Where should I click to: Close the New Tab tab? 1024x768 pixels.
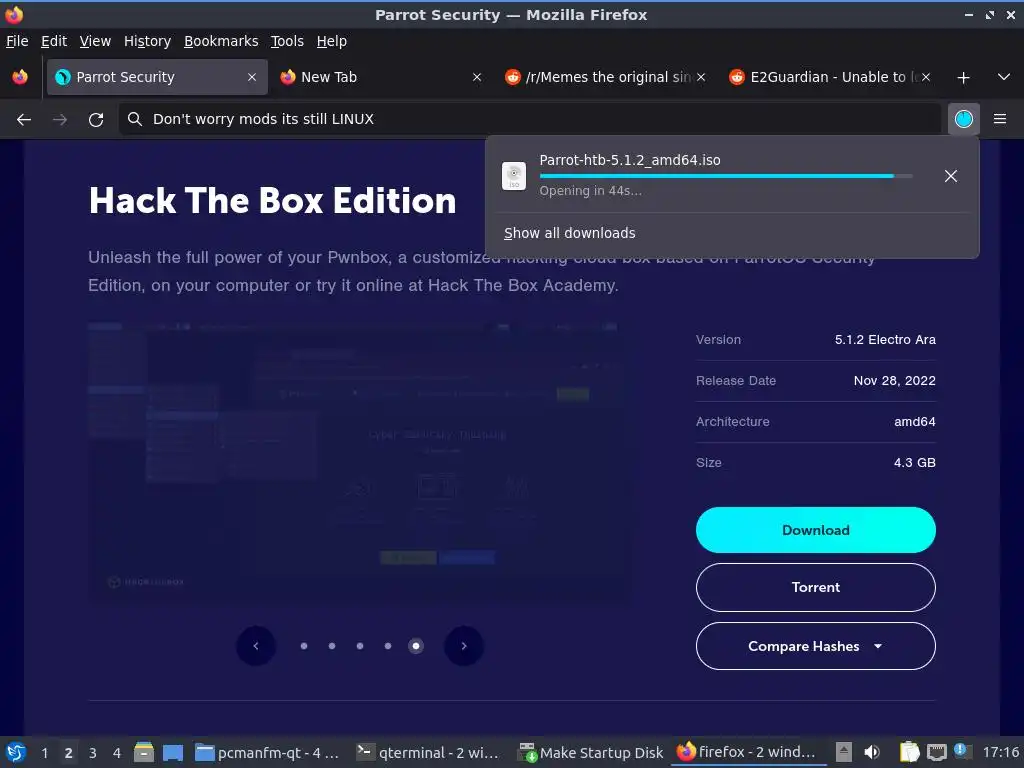click(477, 77)
